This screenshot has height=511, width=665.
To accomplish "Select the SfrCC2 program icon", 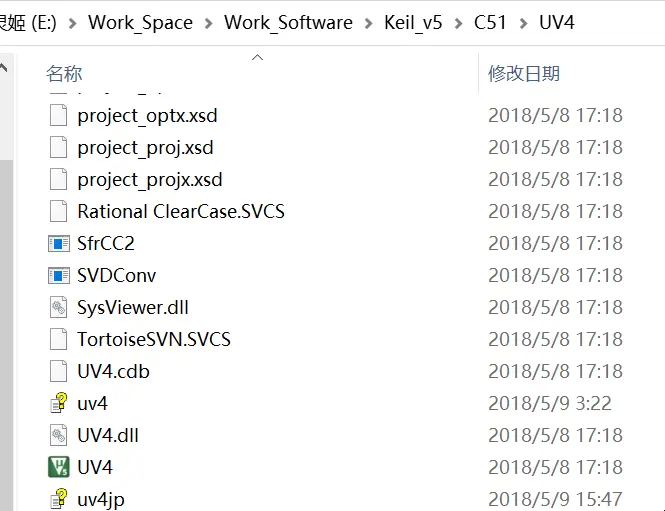I will pos(59,243).
